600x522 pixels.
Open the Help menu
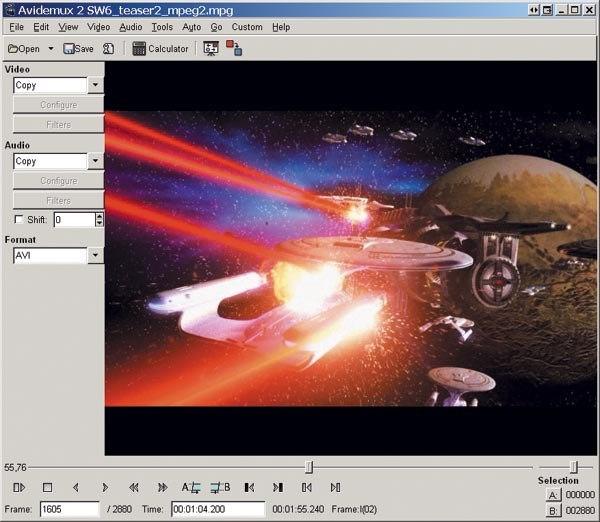pyautogui.click(x=281, y=27)
